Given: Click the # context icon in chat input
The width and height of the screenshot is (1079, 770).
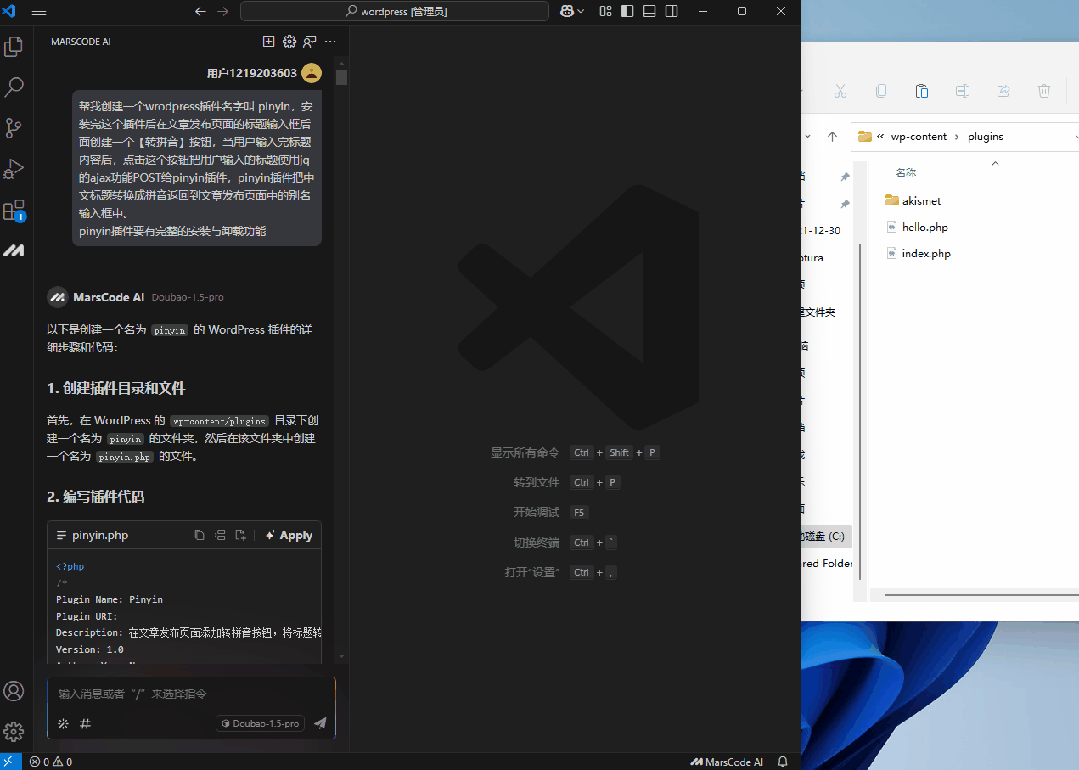Looking at the screenshot, I should pyautogui.click(x=85, y=723).
